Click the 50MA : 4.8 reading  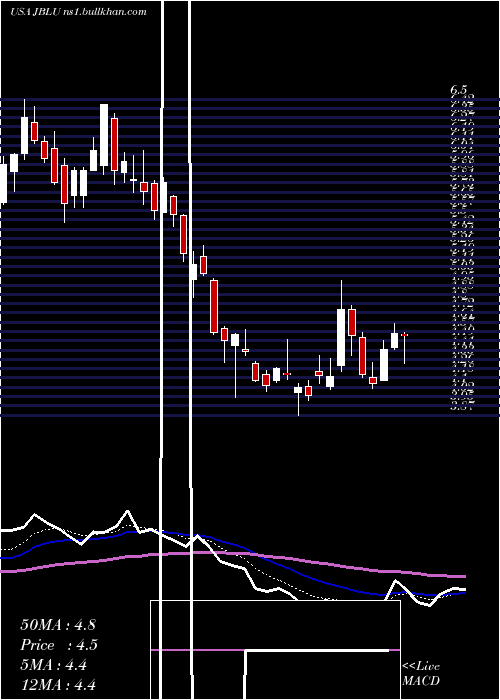(58, 625)
